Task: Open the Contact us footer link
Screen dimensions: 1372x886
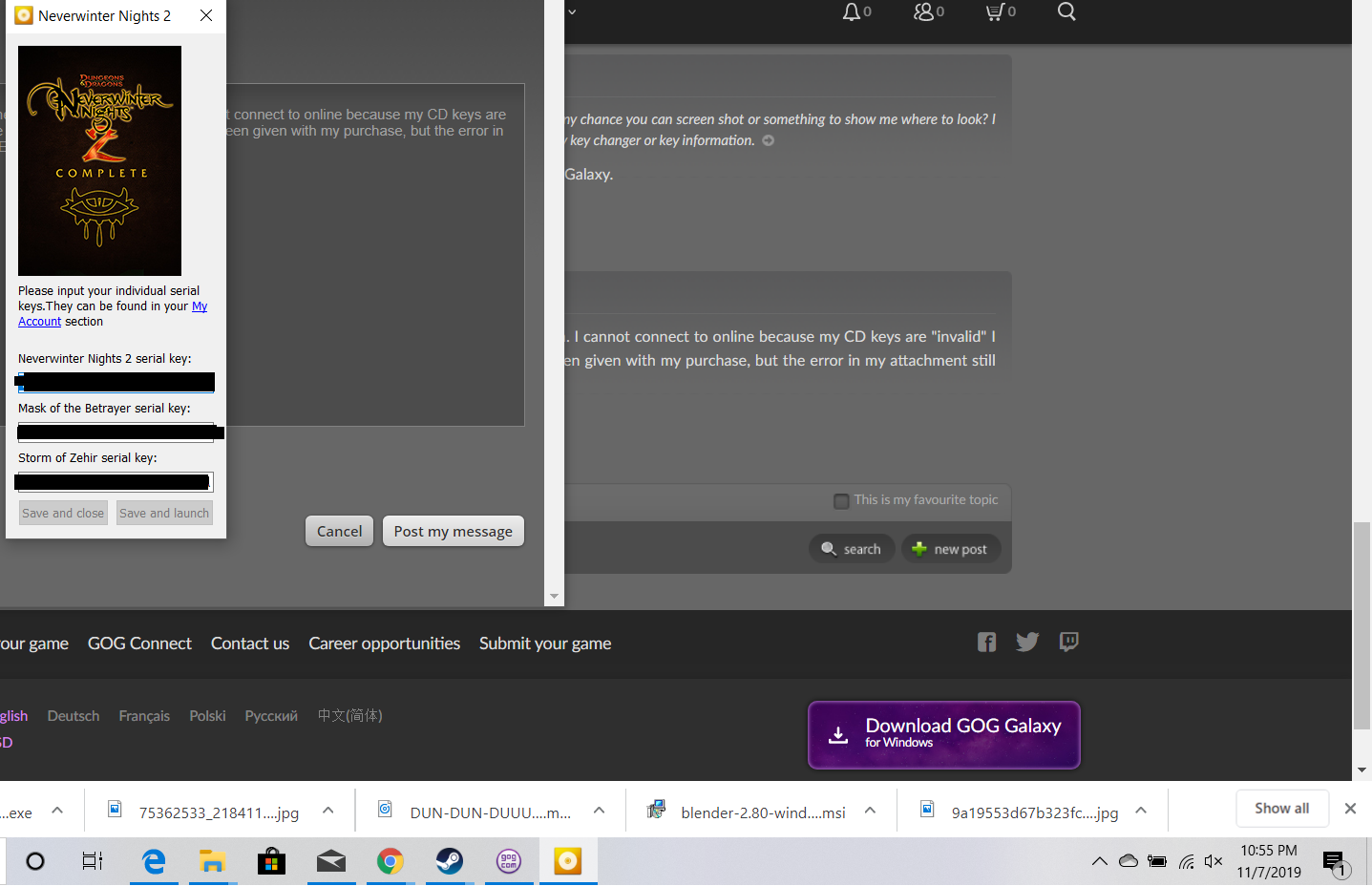Action: pos(250,643)
